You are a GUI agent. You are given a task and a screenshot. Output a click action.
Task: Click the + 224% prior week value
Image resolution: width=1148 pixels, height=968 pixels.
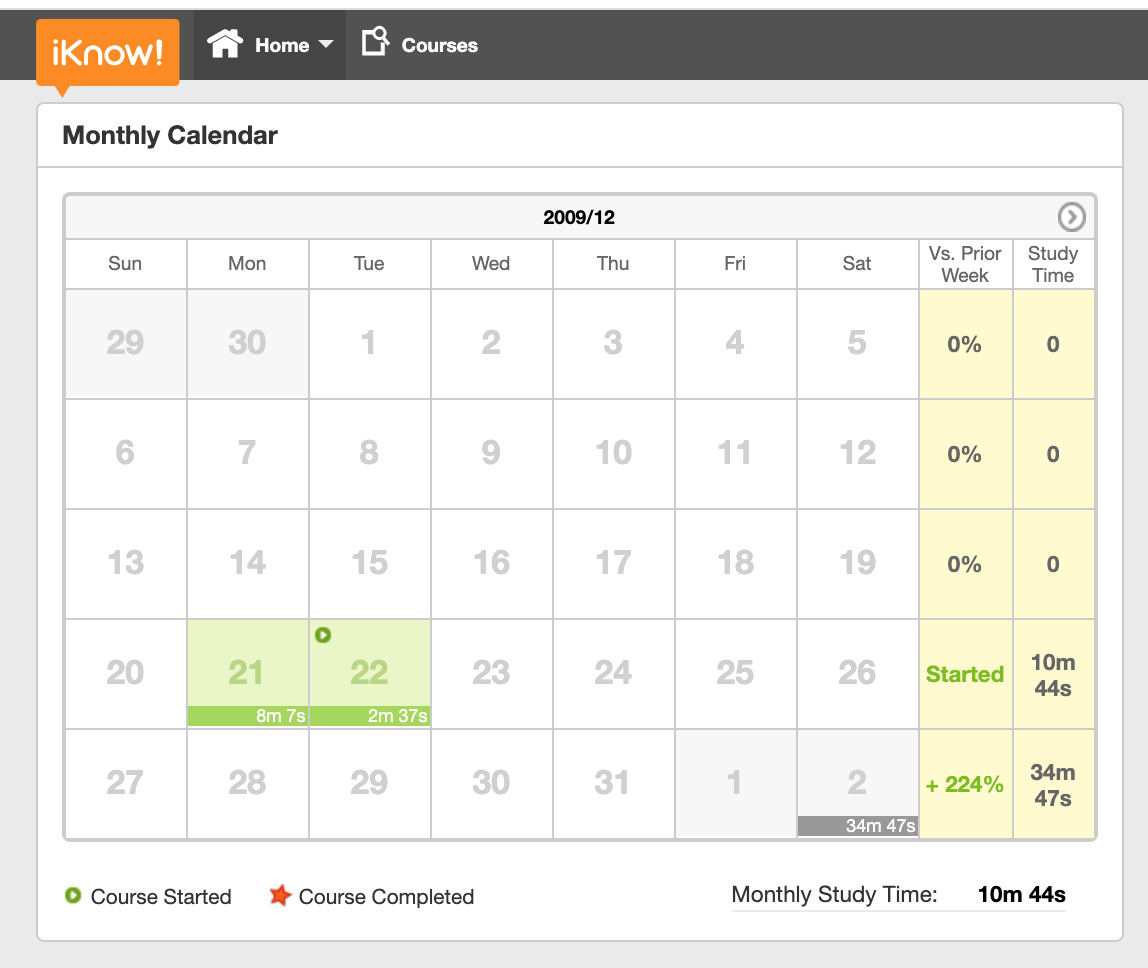(965, 785)
